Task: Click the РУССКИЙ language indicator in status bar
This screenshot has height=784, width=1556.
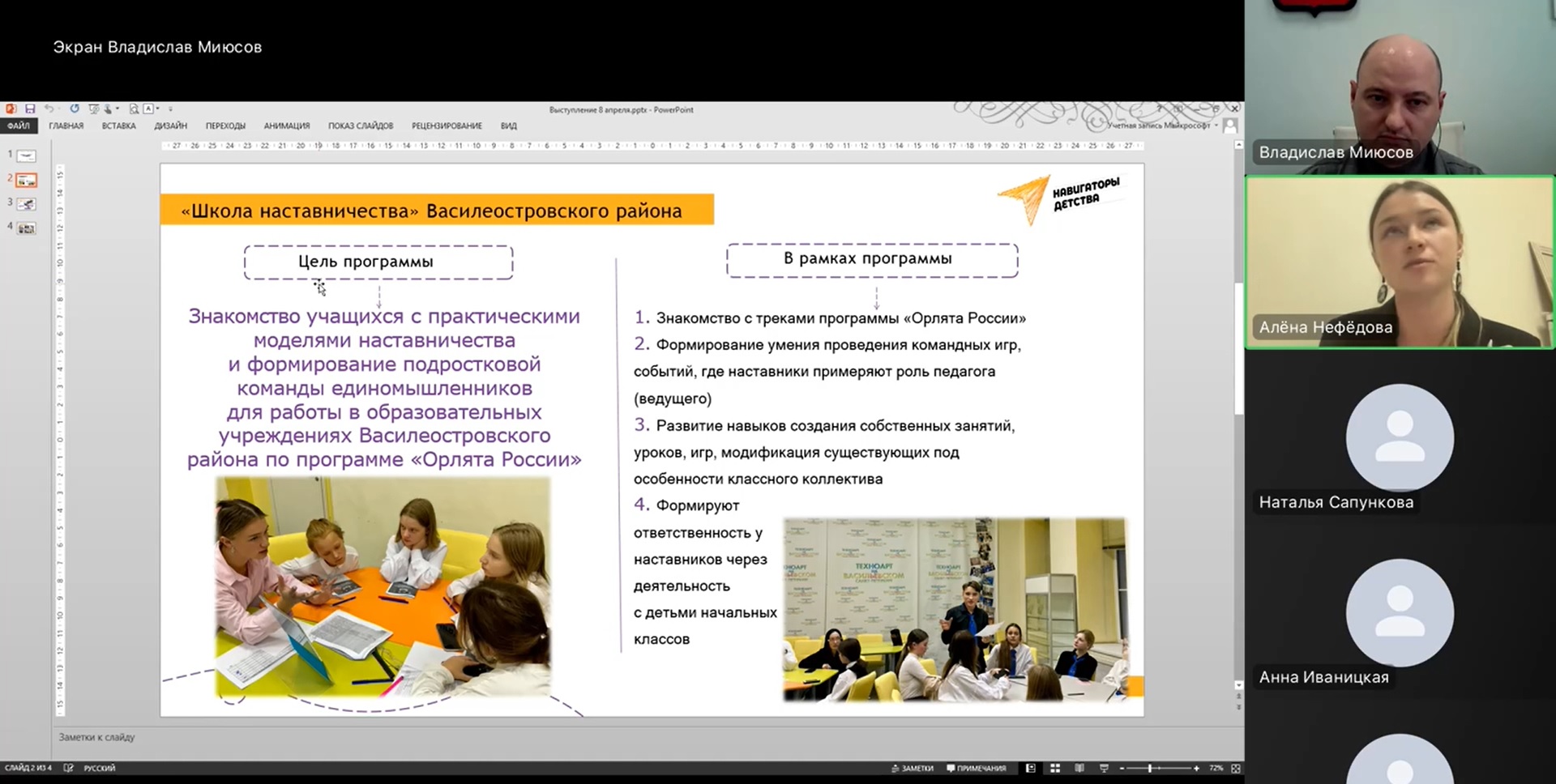Action: pos(100,768)
